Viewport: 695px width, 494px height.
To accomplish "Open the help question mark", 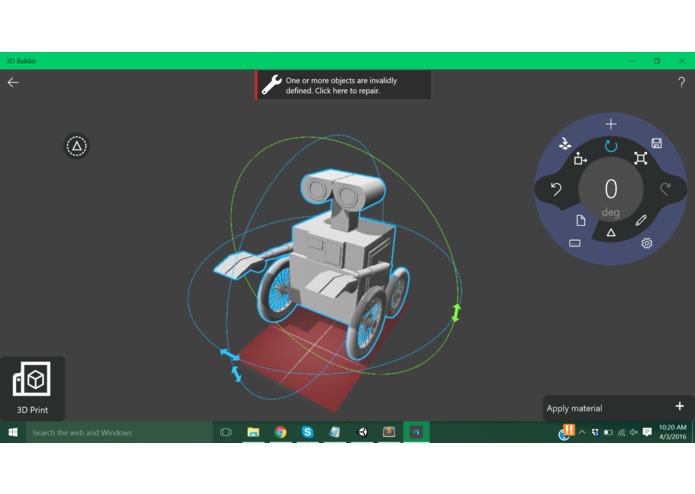I will (x=681, y=82).
